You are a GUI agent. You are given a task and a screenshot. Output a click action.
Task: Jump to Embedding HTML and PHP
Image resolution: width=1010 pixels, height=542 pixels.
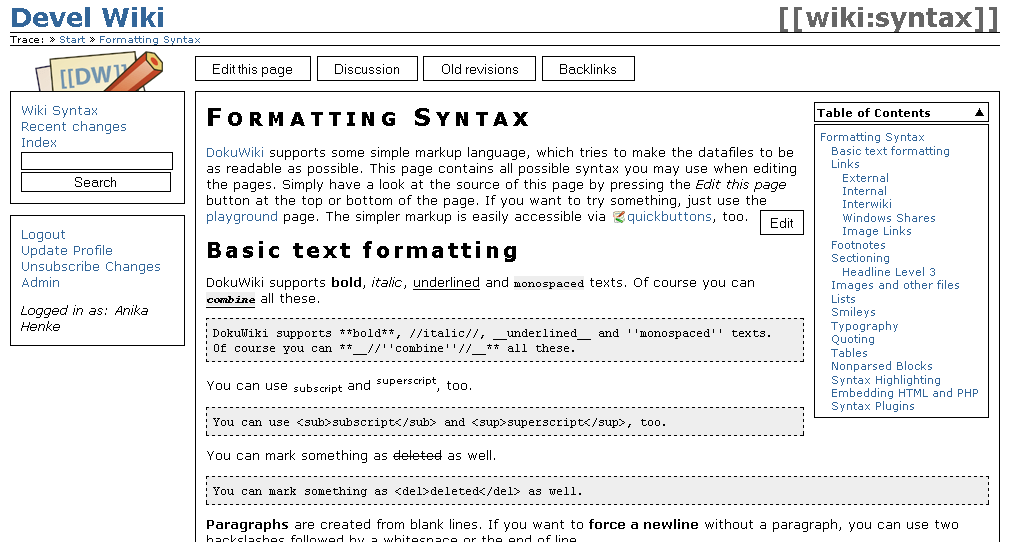tap(904, 393)
